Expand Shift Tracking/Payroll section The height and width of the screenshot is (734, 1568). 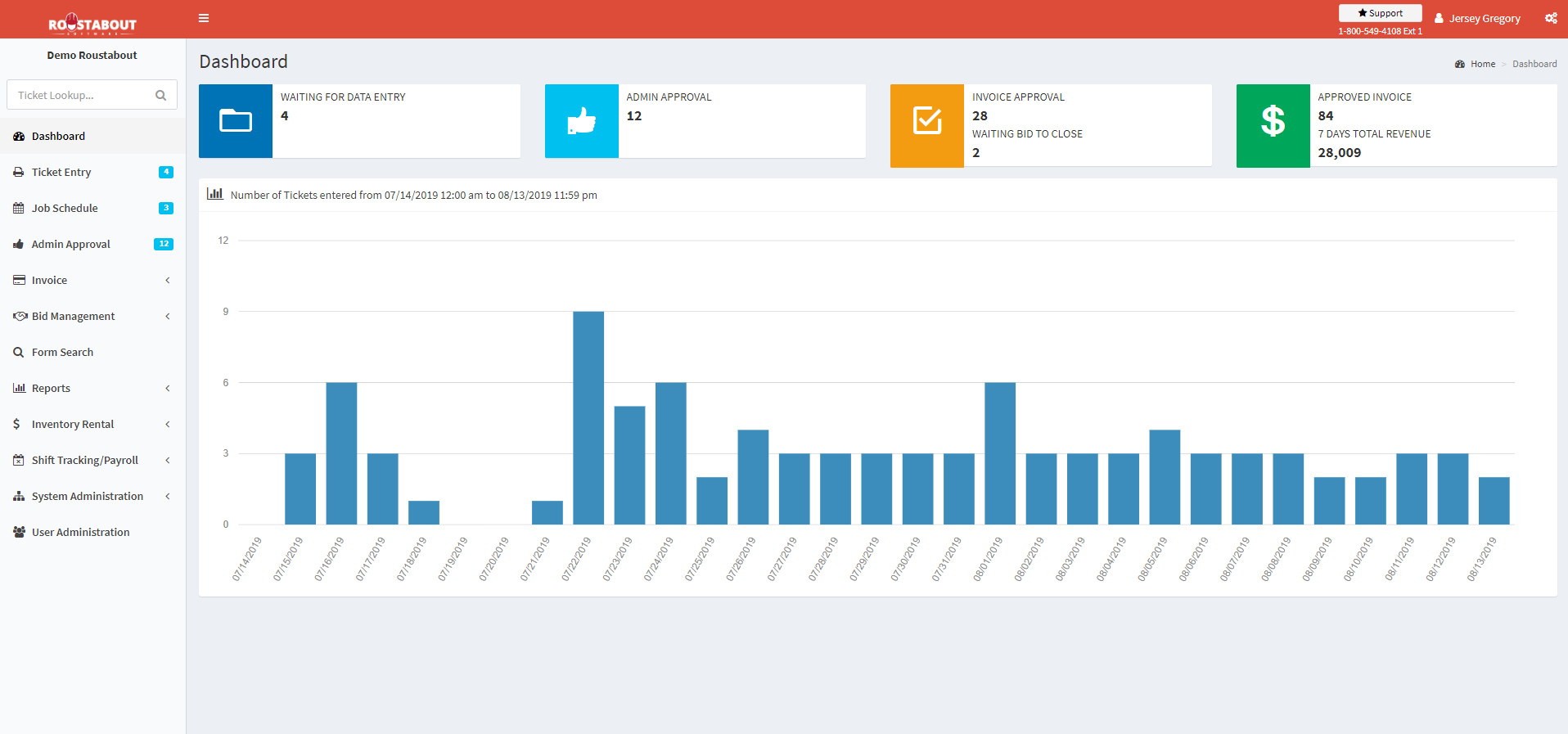[x=92, y=460]
